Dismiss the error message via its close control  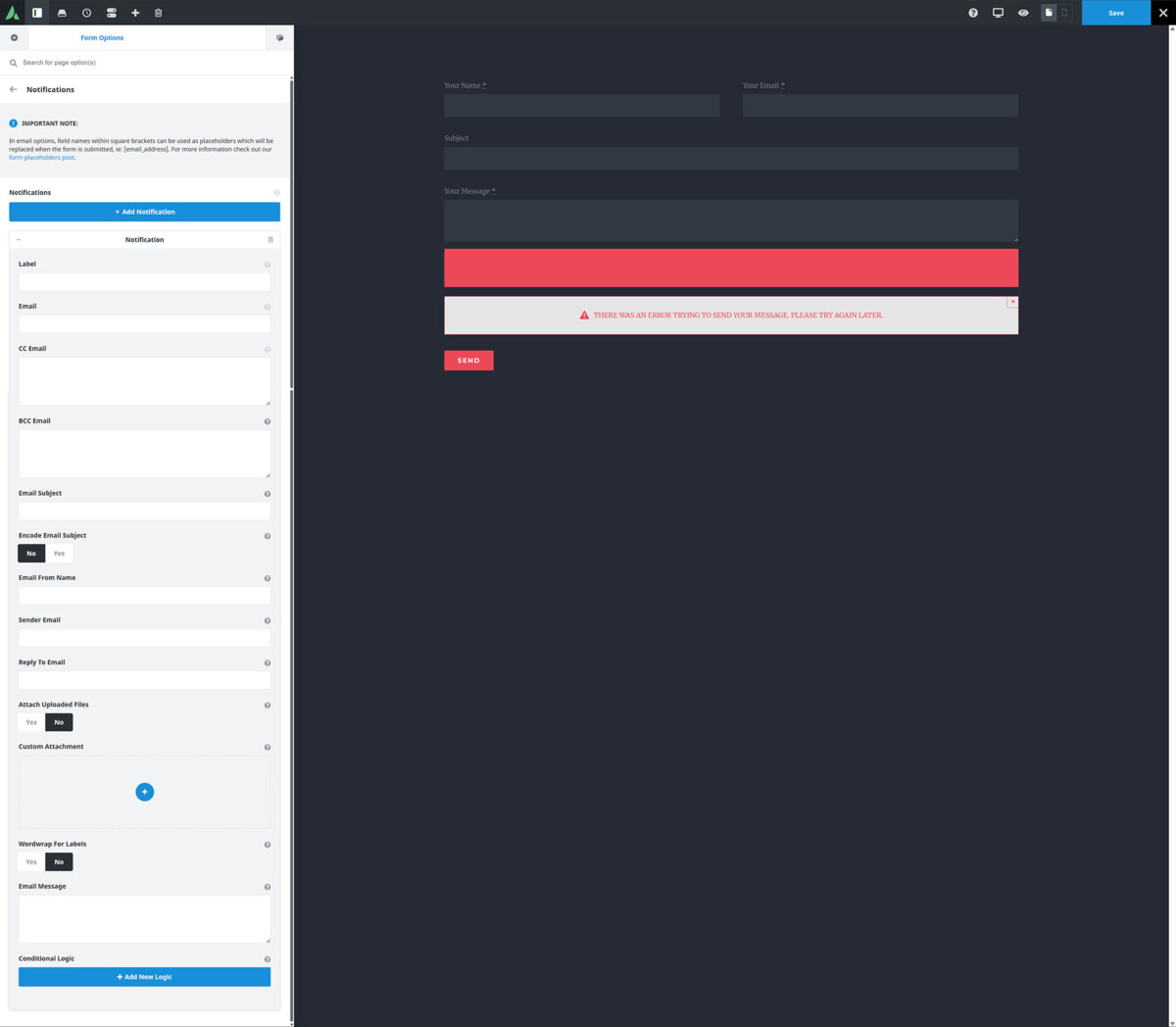coord(1012,302)
